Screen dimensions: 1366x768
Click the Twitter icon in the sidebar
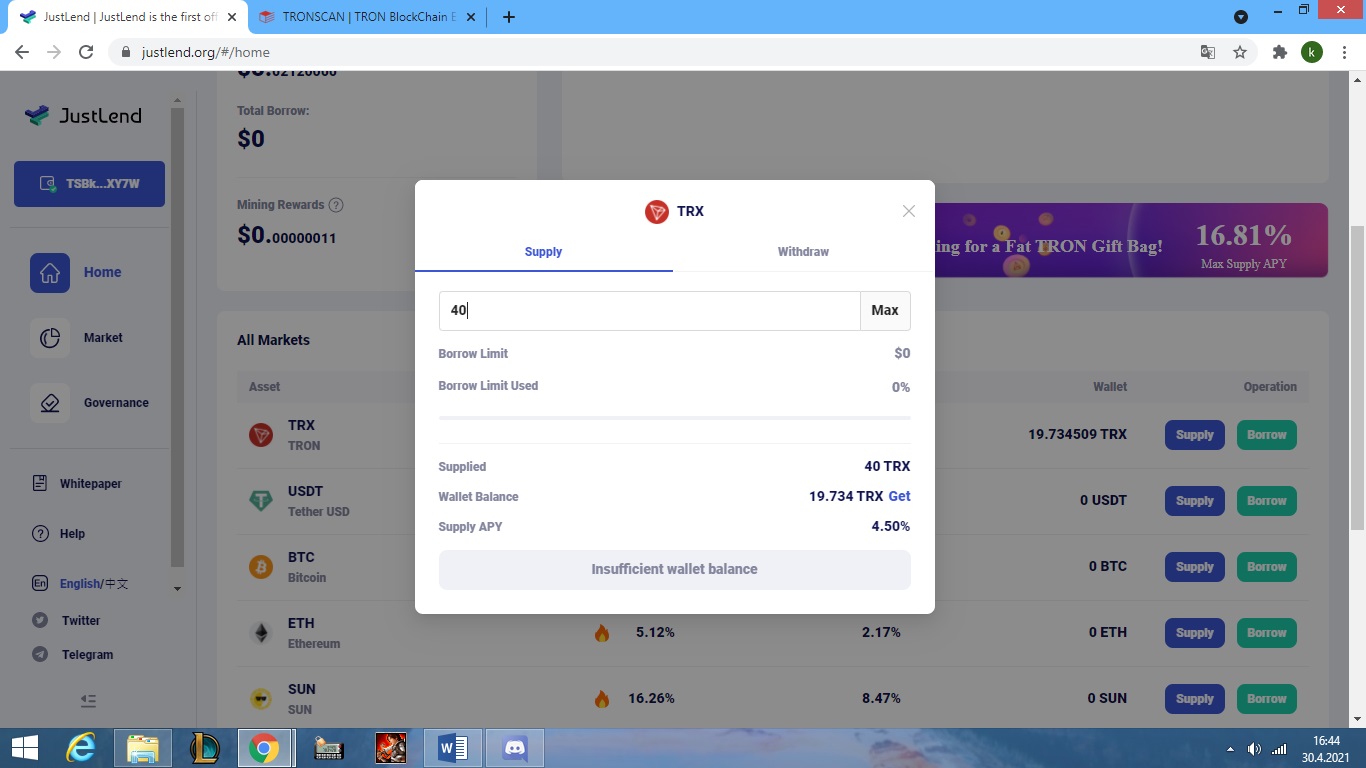[40, 620]
